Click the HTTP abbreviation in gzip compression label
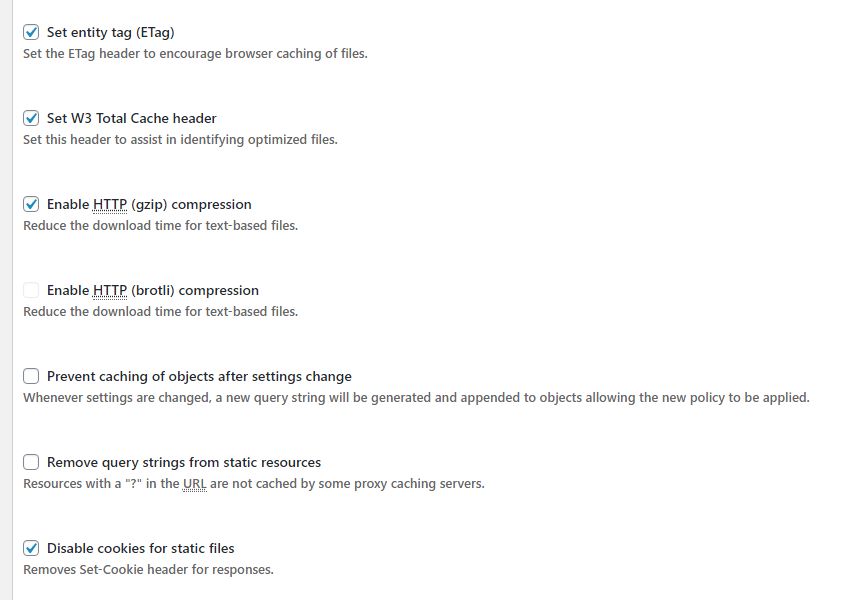The height and width of the screenshot is (600, 855). (x=110, y=205)
